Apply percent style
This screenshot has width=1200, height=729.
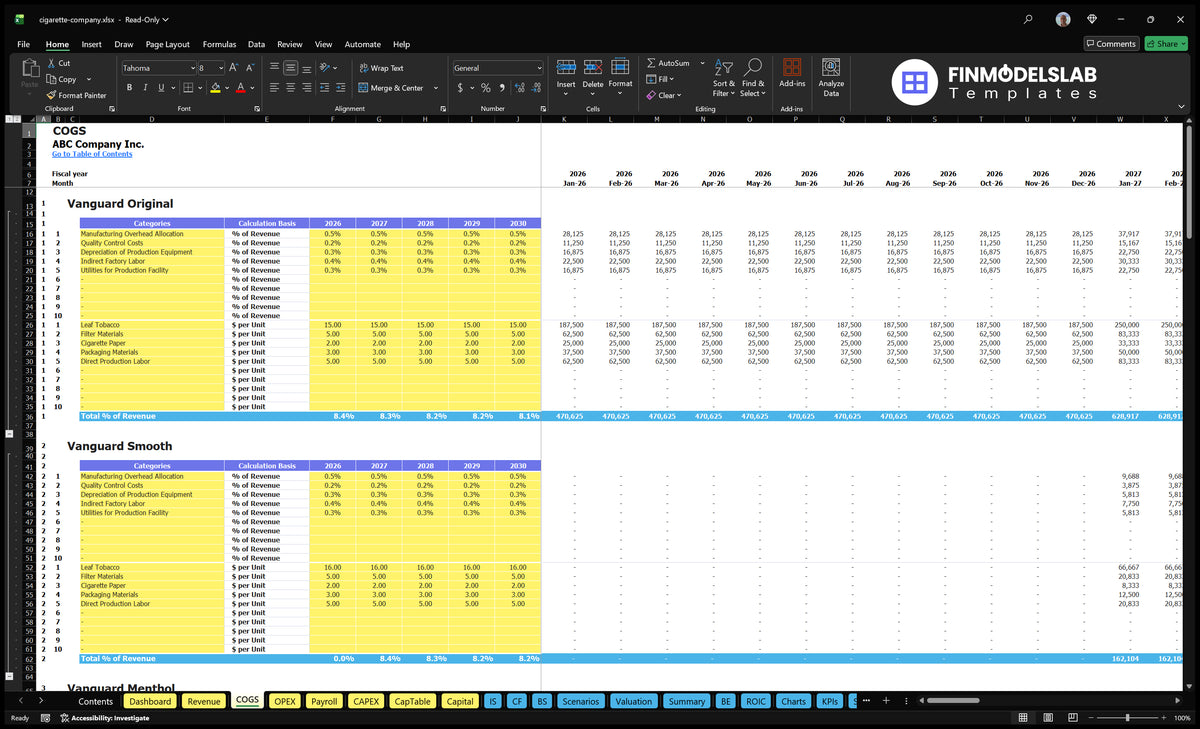coord(487,88)
